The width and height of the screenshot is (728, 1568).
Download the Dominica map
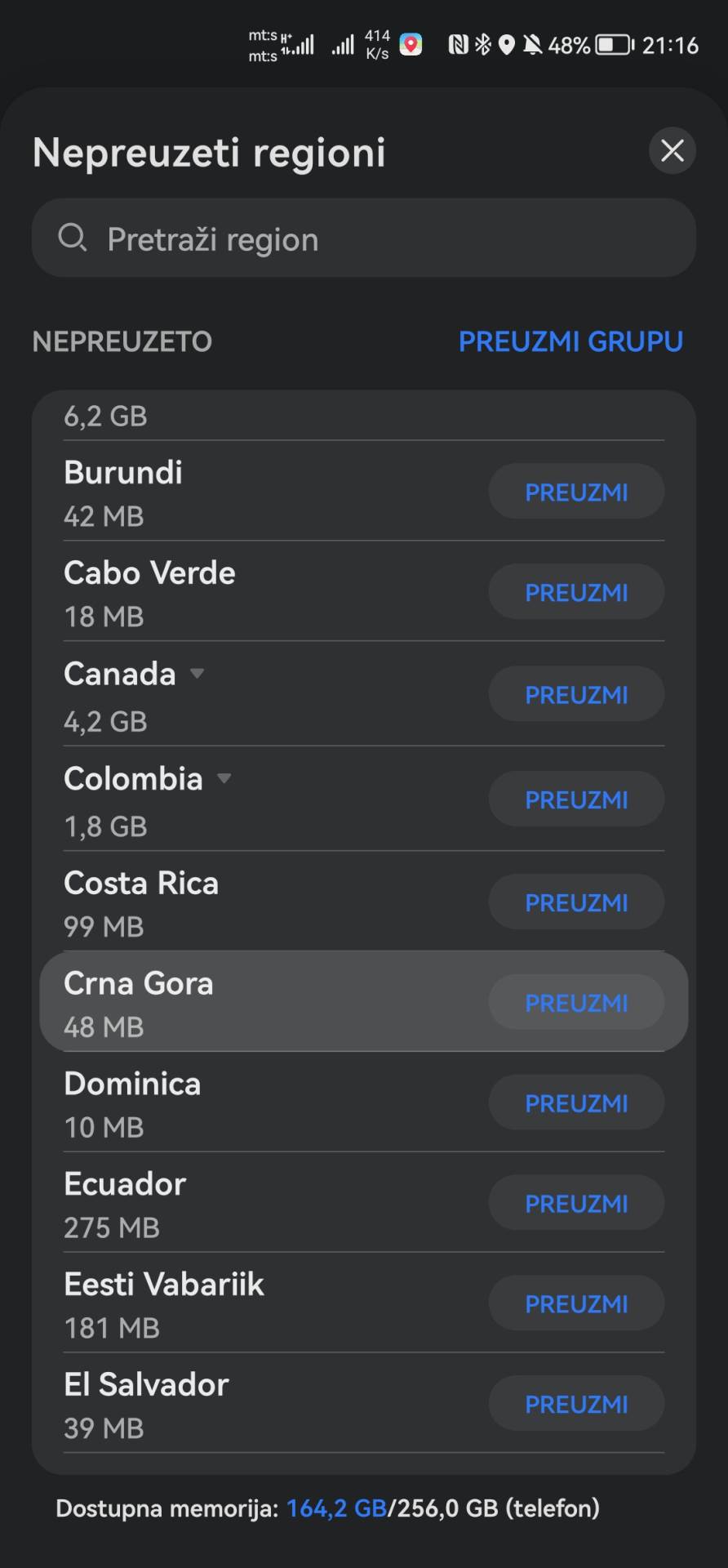click(x=576, y=1103)
